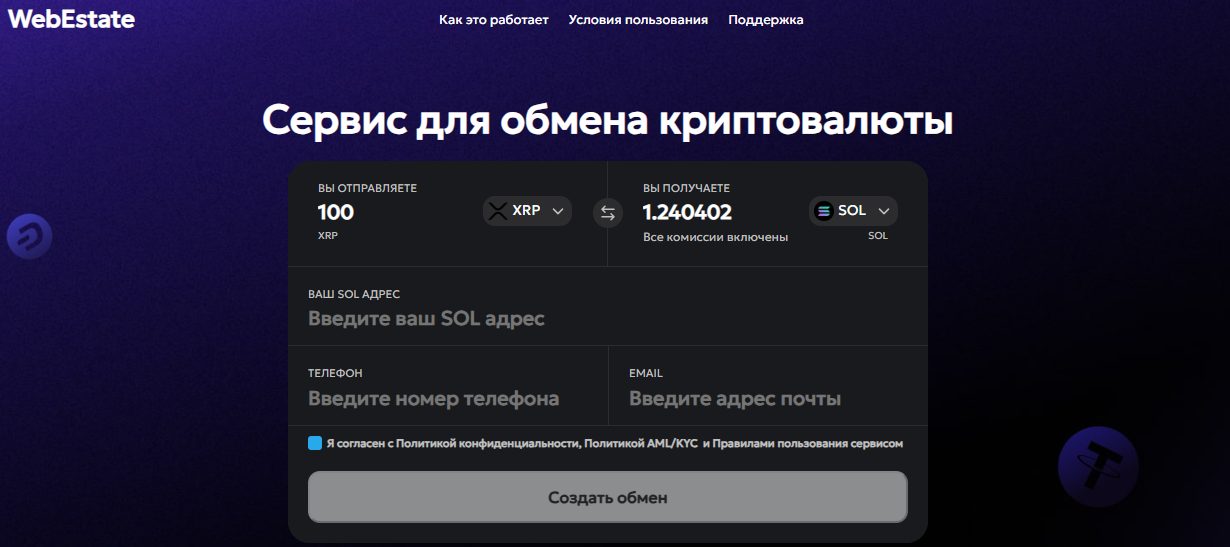Open the Как это работает page
The height and width of the screenshot is (547, 1230).
point(494,20)
